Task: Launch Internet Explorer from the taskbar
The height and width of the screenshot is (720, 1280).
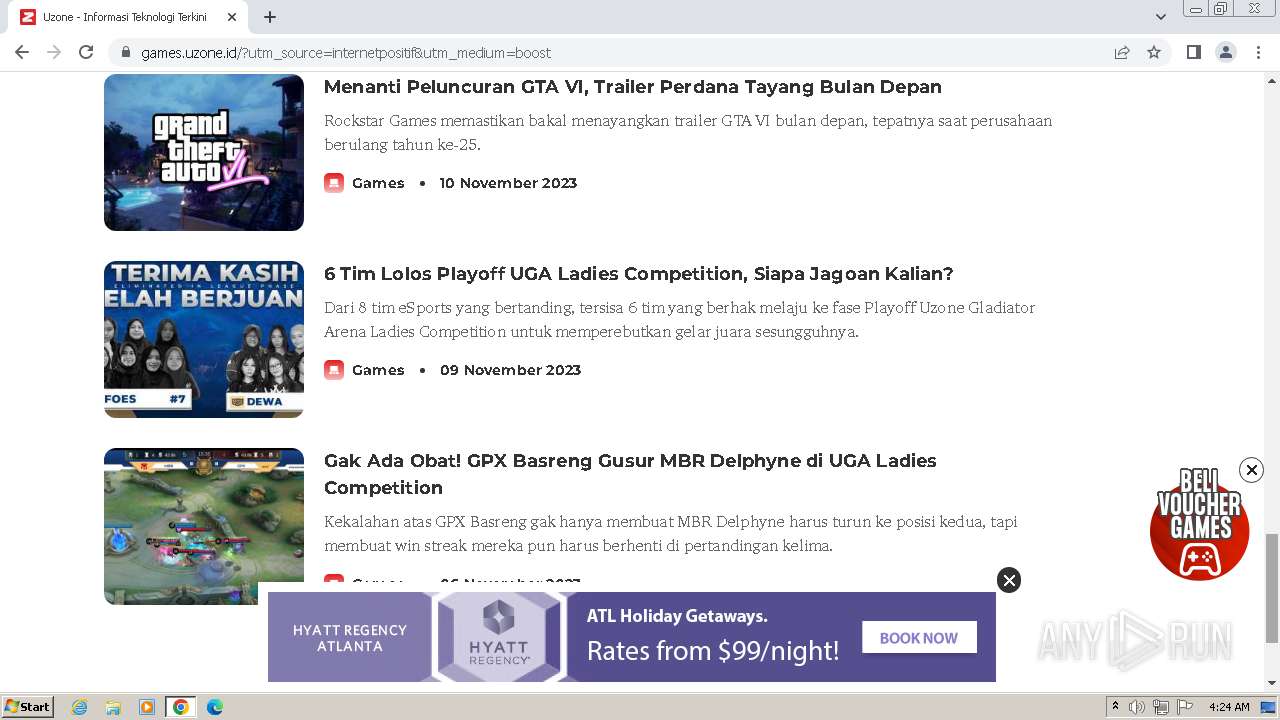Action: (80, 707)
